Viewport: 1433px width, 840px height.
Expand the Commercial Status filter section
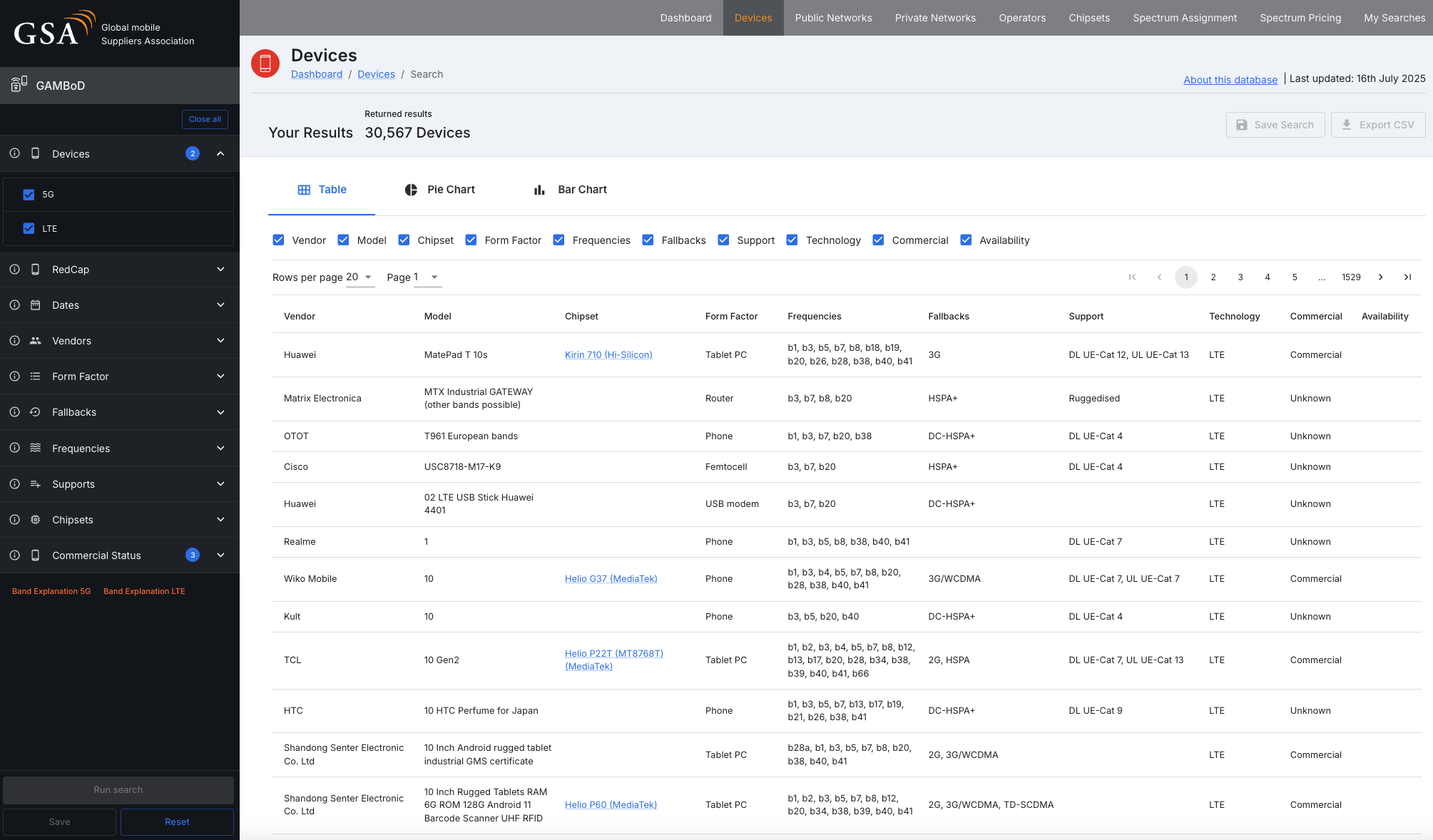[x=220, y=555]
